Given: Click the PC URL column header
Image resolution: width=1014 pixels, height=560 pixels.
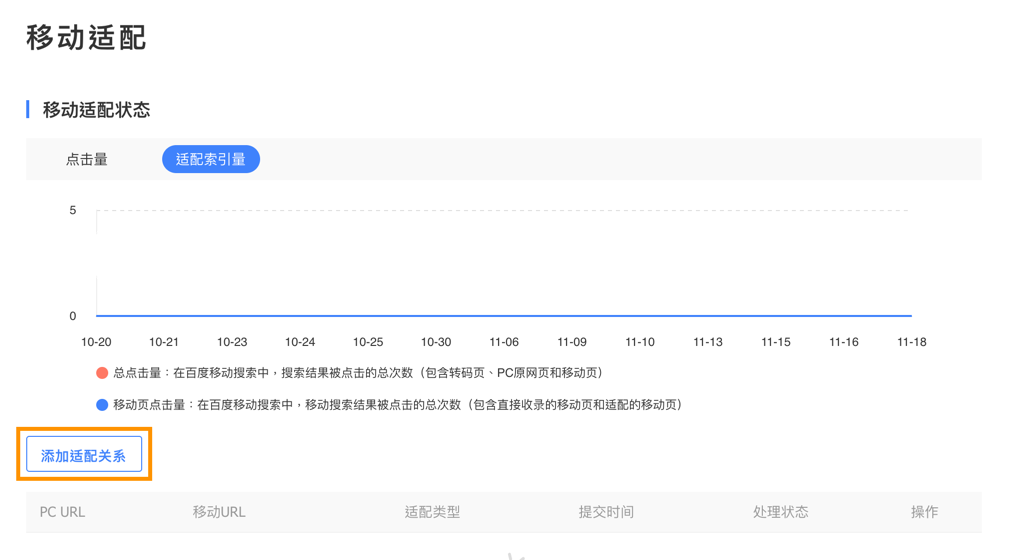Looking at the screenshot, I should [x=62, y=512].
